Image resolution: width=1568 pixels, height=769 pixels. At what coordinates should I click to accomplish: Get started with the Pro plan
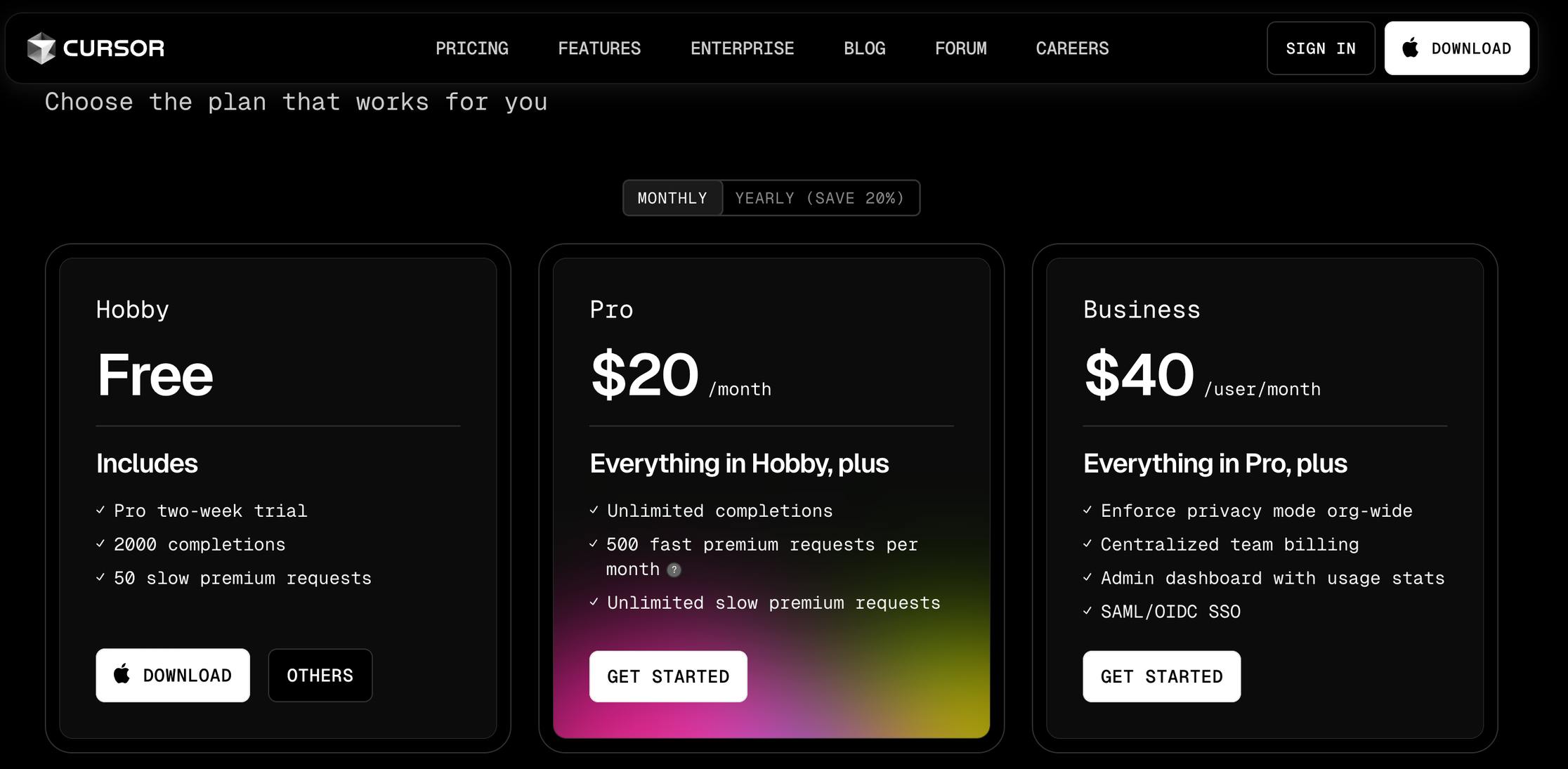click(x=668, y=676)
